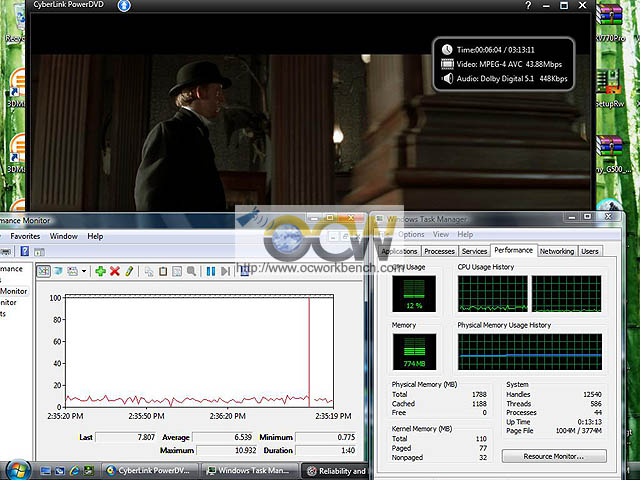This screenshot has width=640, height=480.
Task: Click the Minimum value field 0.775
Action: coord(326,437)
